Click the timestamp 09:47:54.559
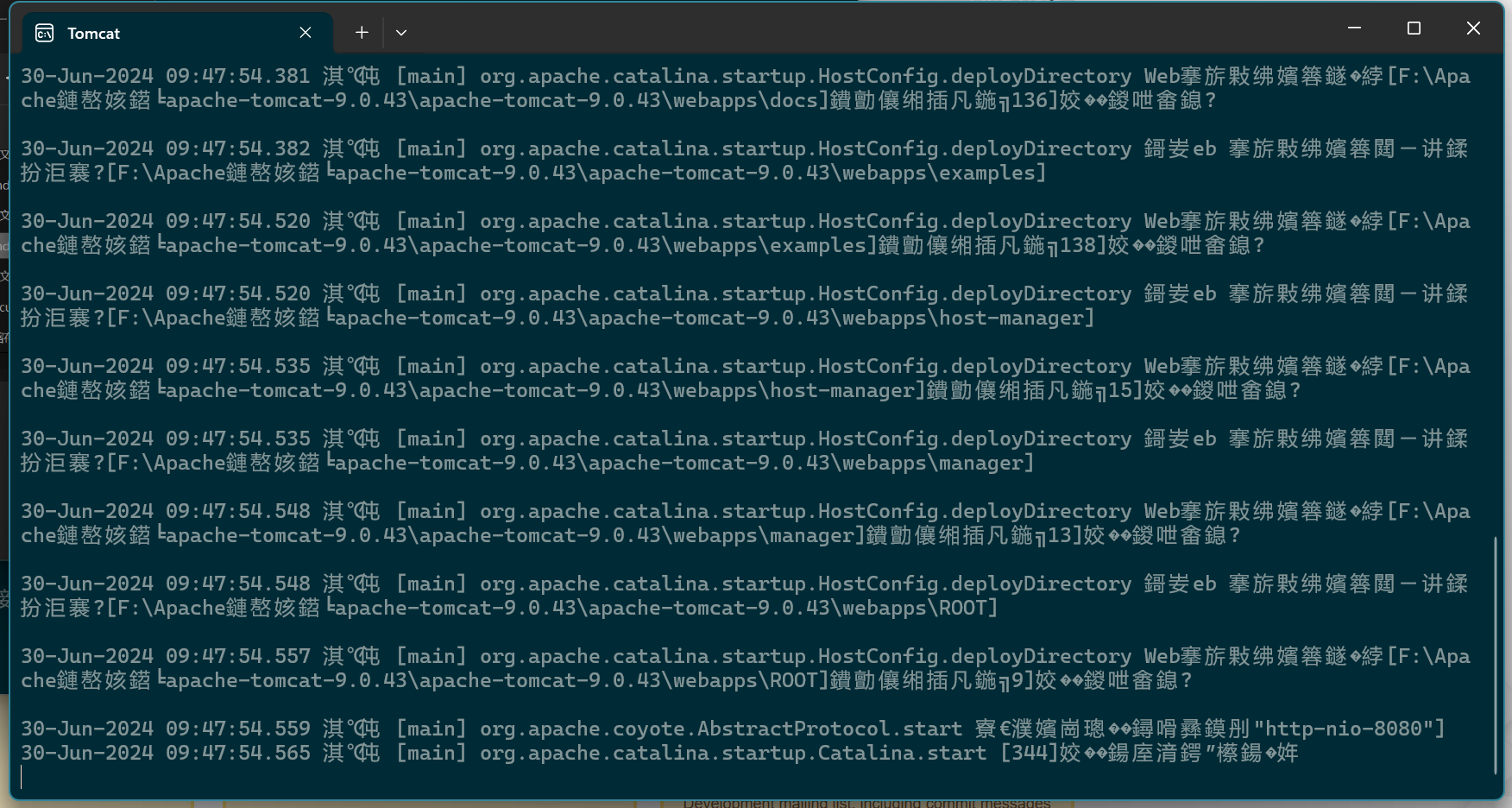Image resolution: width=1512 pixels, height=808 pixels. tap(238, 729)
